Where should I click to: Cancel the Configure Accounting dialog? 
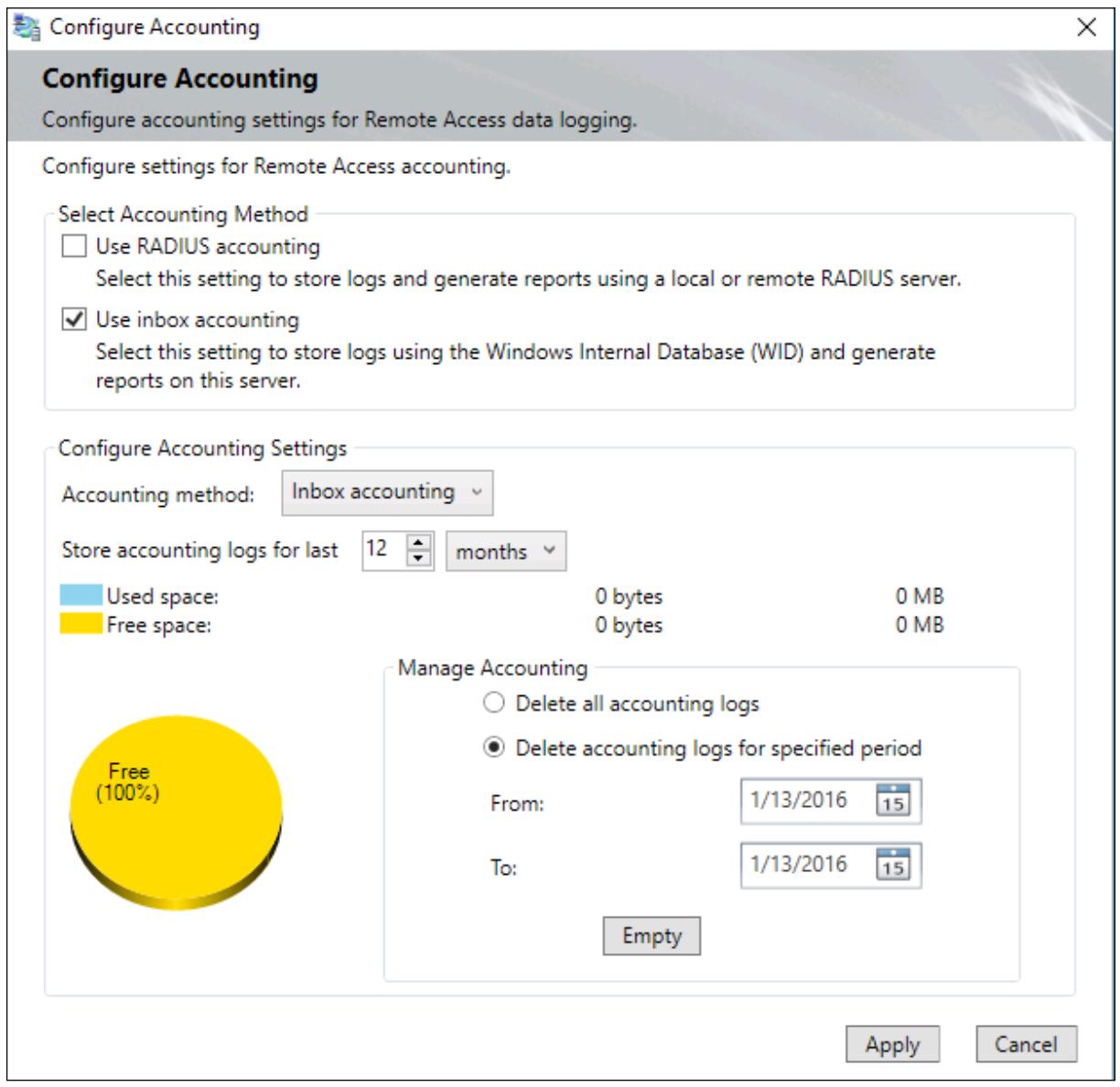[1026, 1044]
